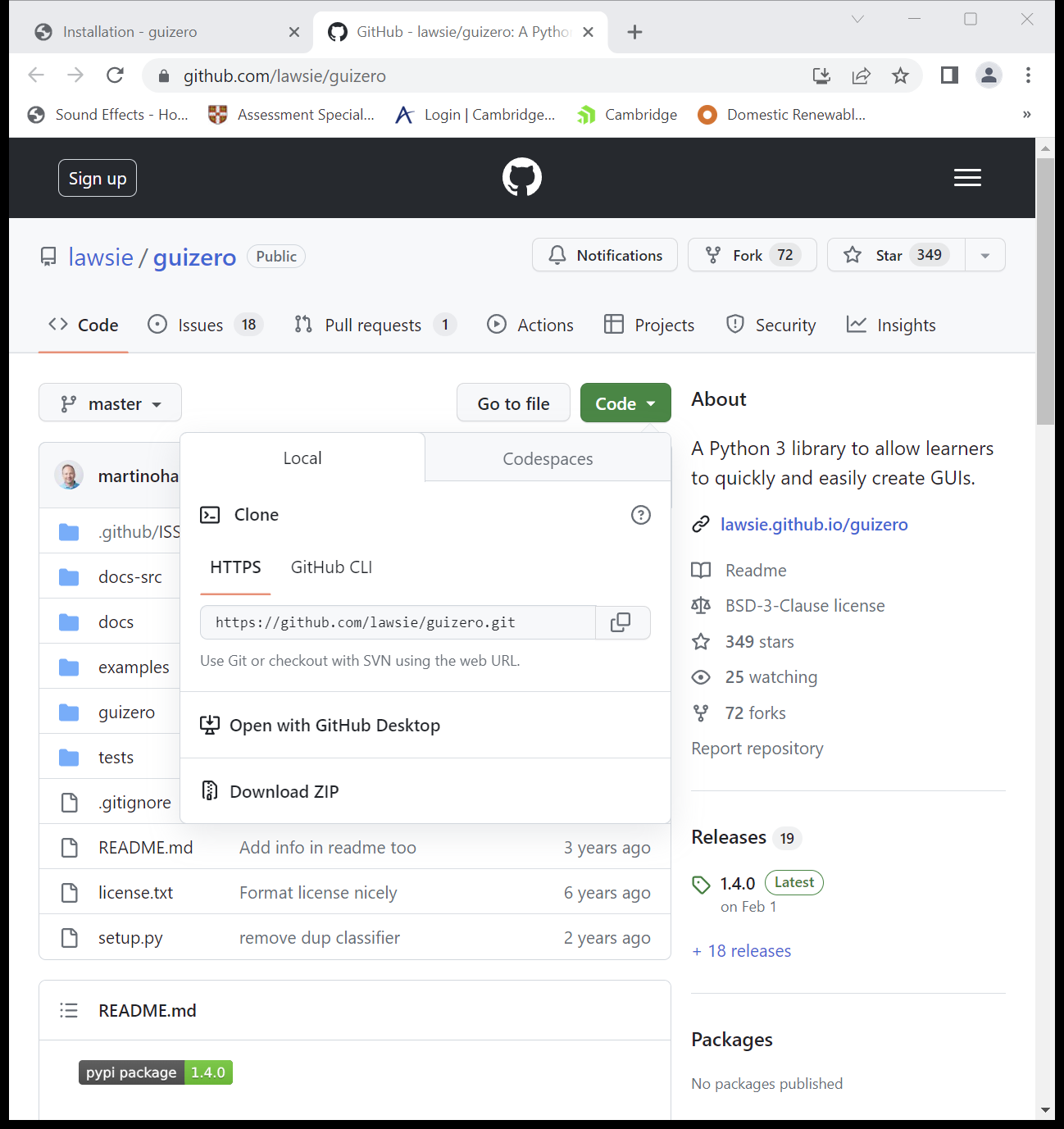The width and height of the screenshot is (1064, 1129).
Task: Select the clone URL input field
Action: coord(397,622)
